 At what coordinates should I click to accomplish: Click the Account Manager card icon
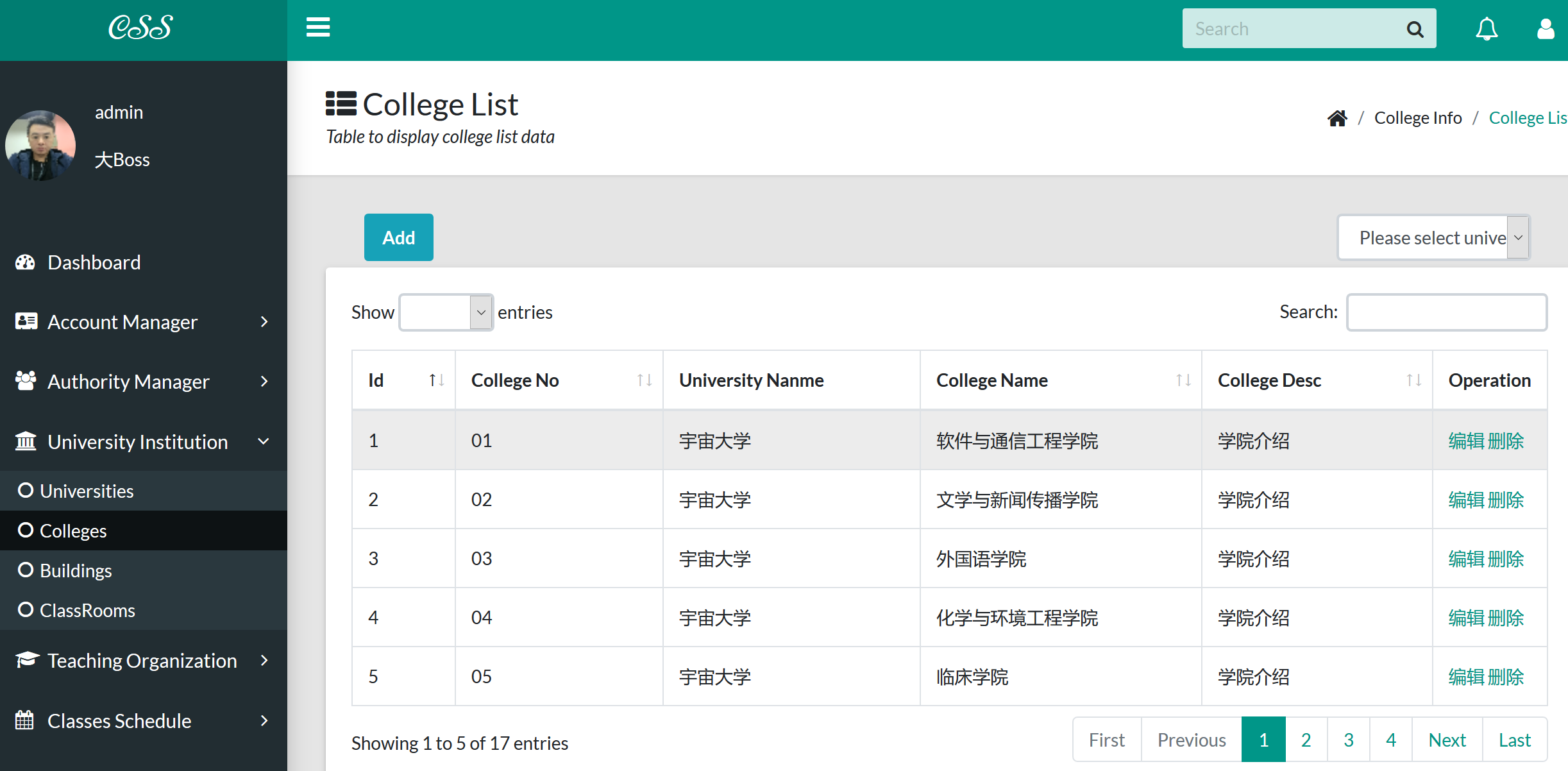click(26, 321)
